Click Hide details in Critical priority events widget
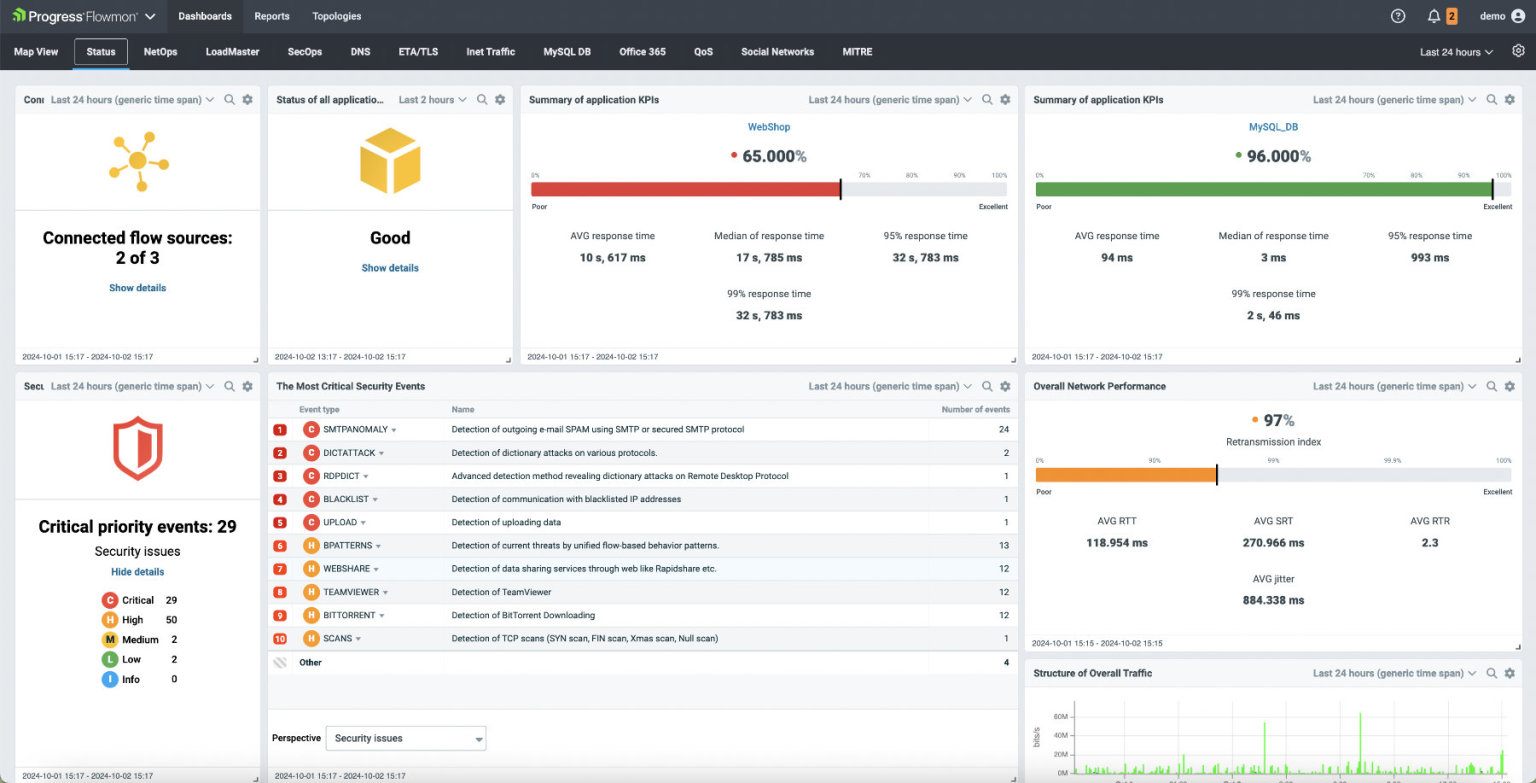 [137, 571]
